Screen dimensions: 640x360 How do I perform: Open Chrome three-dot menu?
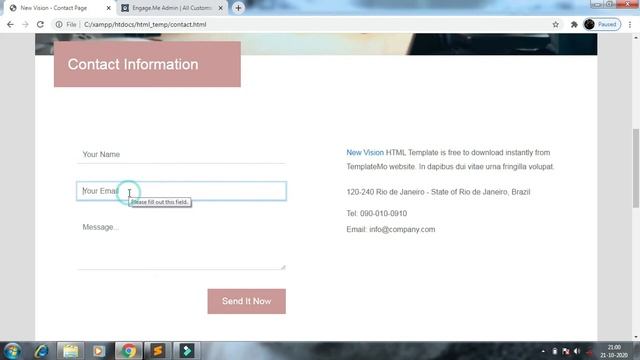630,24
